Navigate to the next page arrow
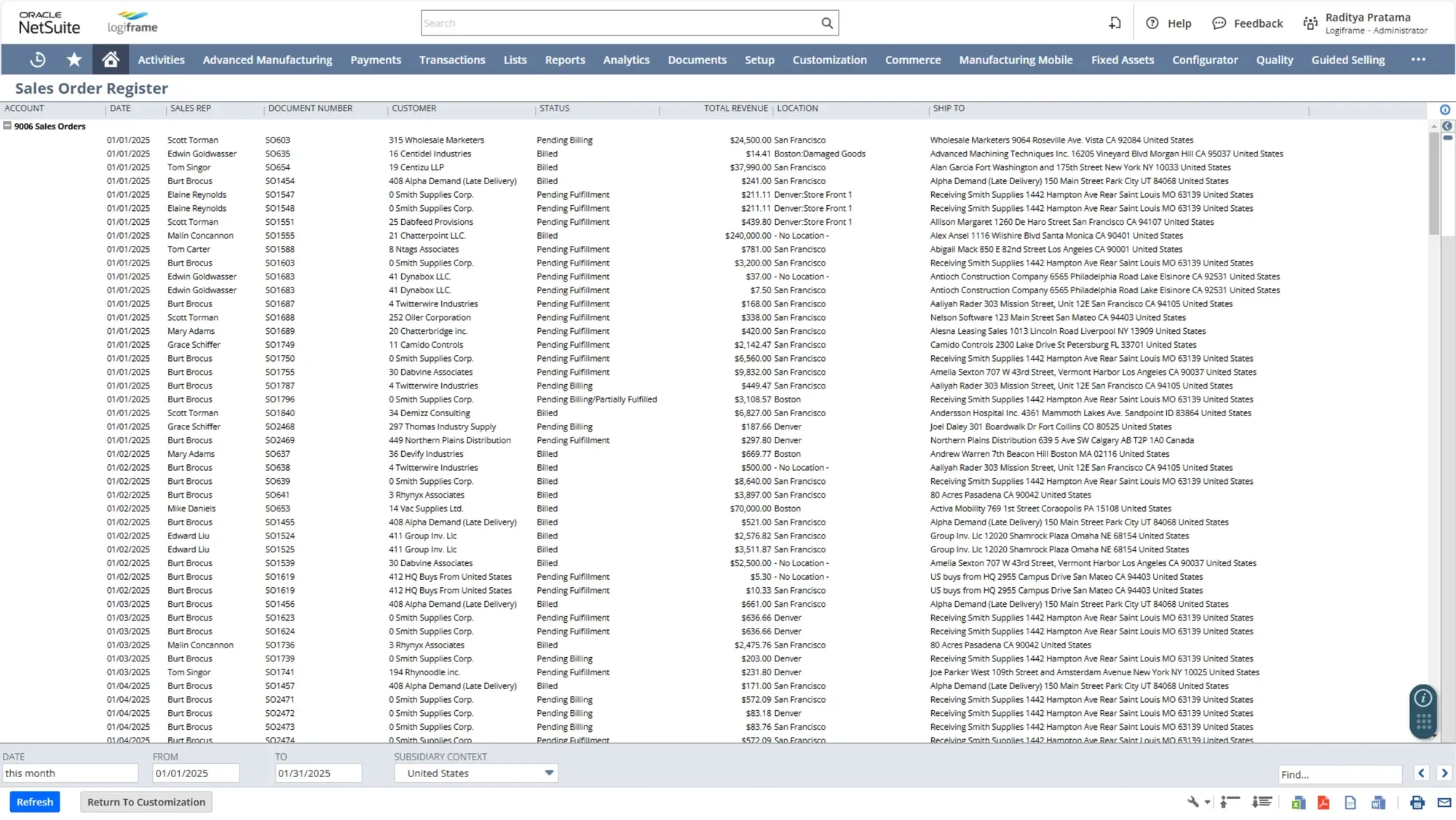1456x820 pixels. (x=1445, y=773)
